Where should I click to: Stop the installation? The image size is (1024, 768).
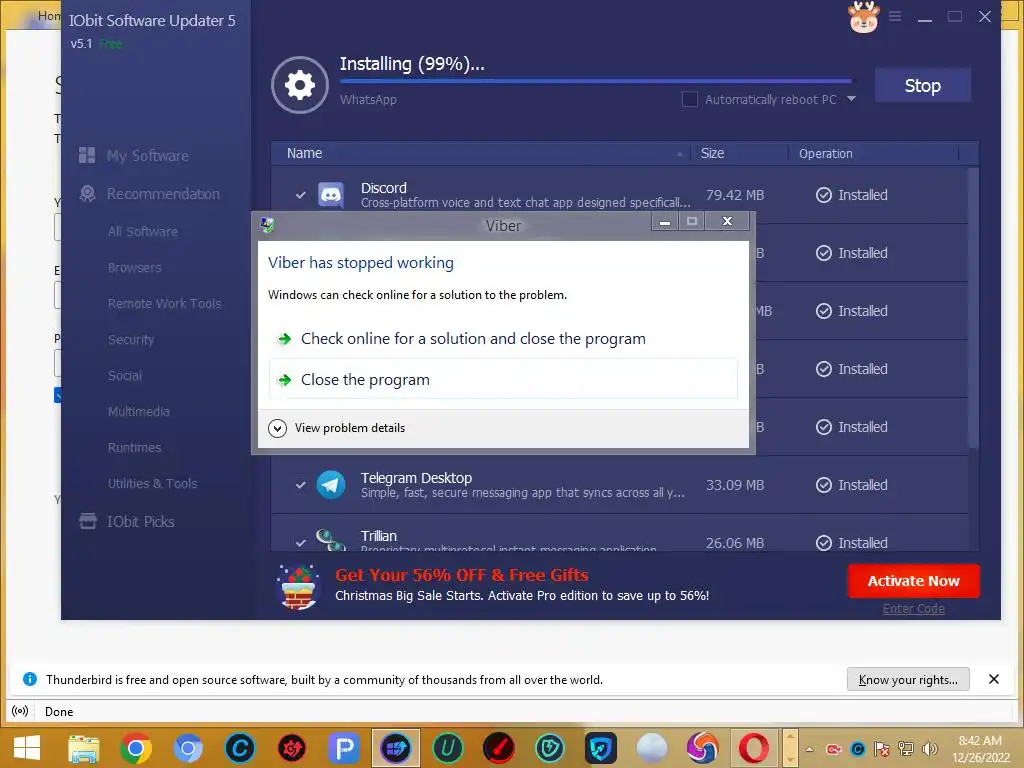(922, 85)
